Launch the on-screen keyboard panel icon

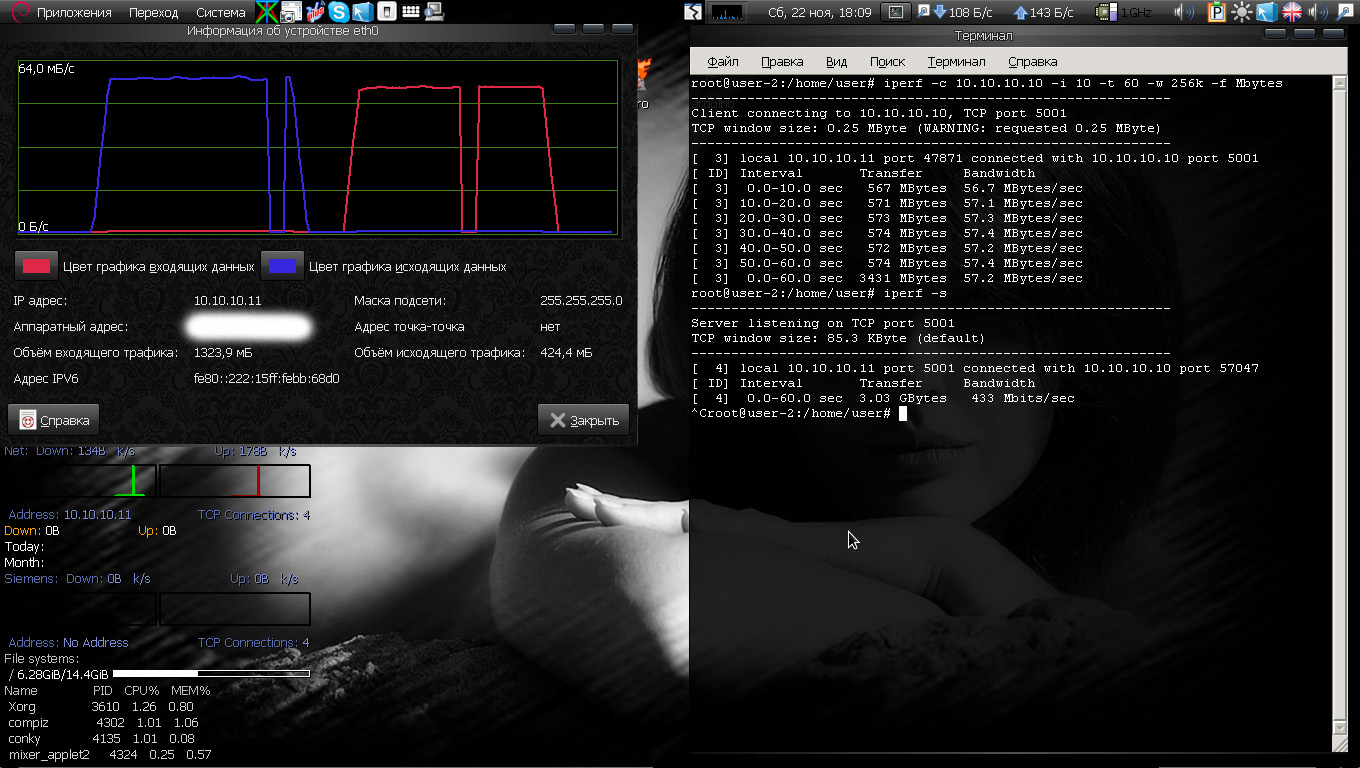pyautogui.click(x=410, y=12)
